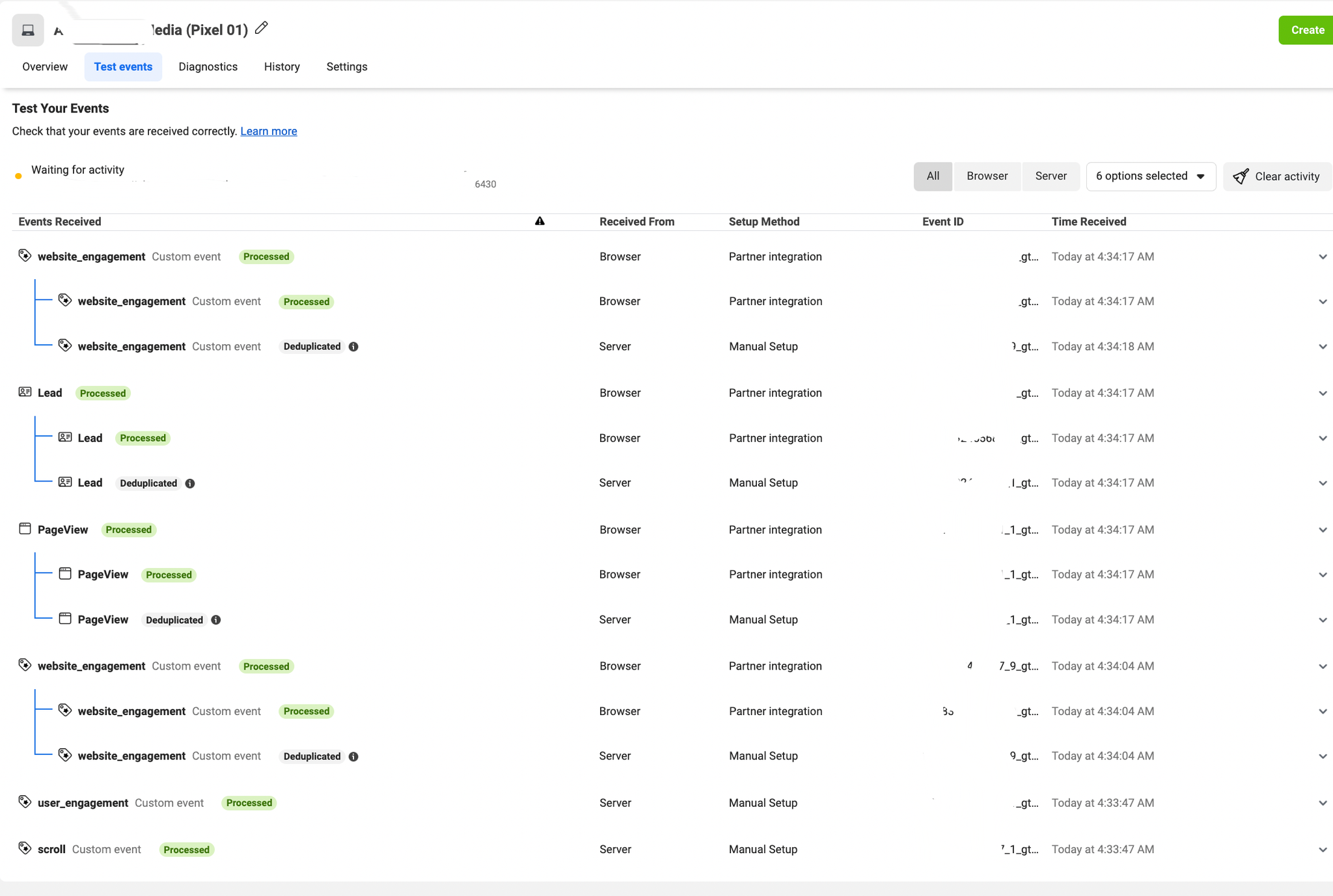Open the History tab

point(282,67)
